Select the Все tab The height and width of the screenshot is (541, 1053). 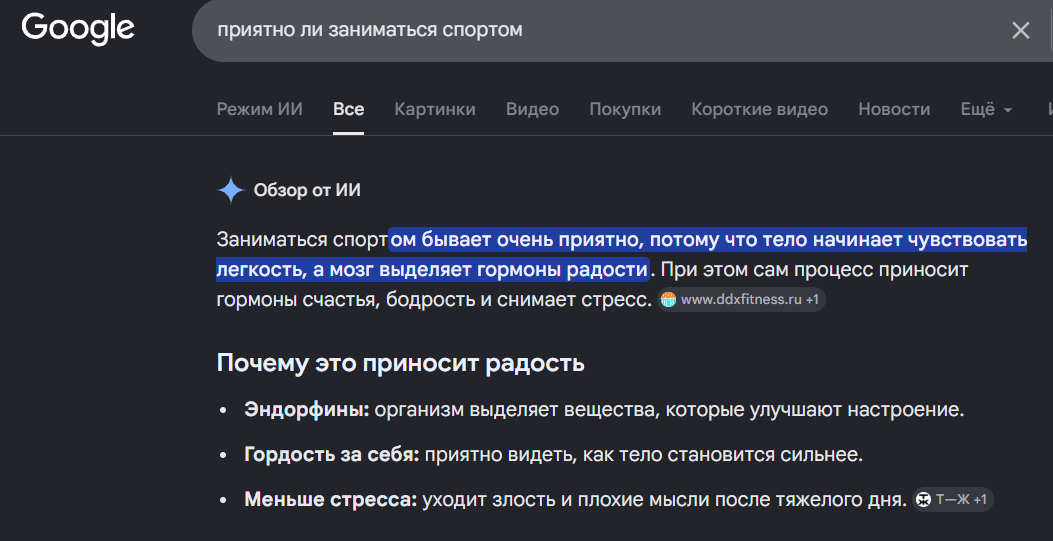pyautogui.click(x=349, y=109)
